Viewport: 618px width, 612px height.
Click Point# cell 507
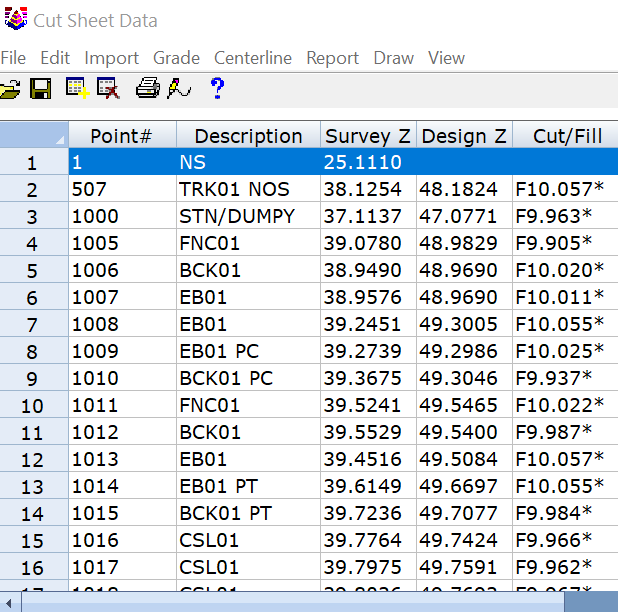[123, 189]
